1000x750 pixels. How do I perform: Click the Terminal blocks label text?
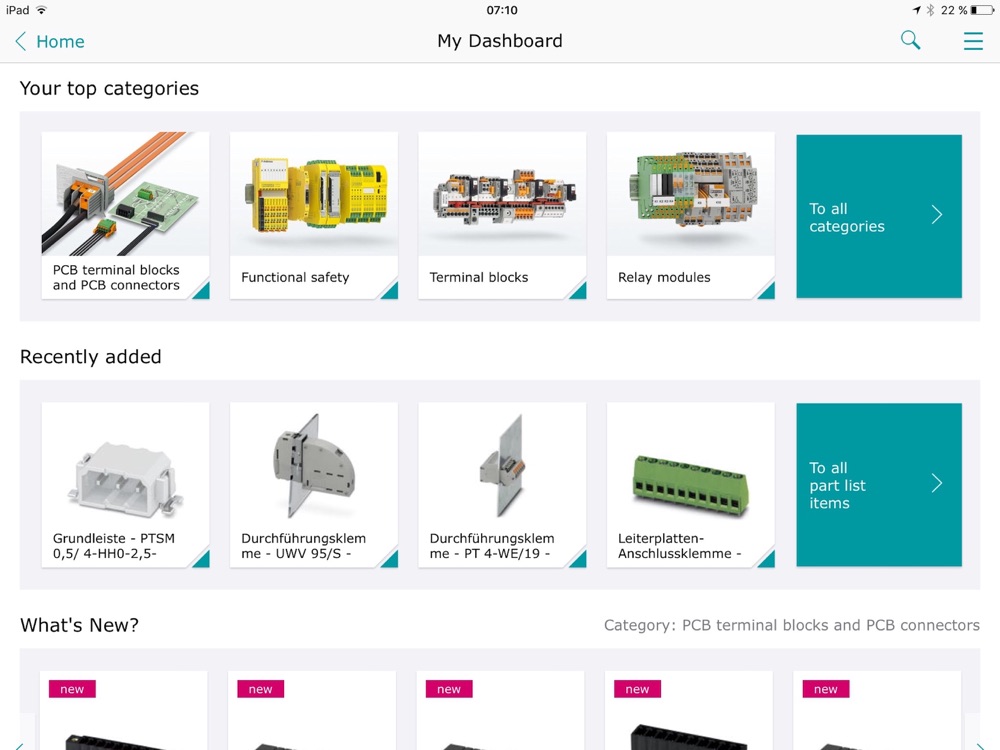pyautogui.click(x=479, y=277)
